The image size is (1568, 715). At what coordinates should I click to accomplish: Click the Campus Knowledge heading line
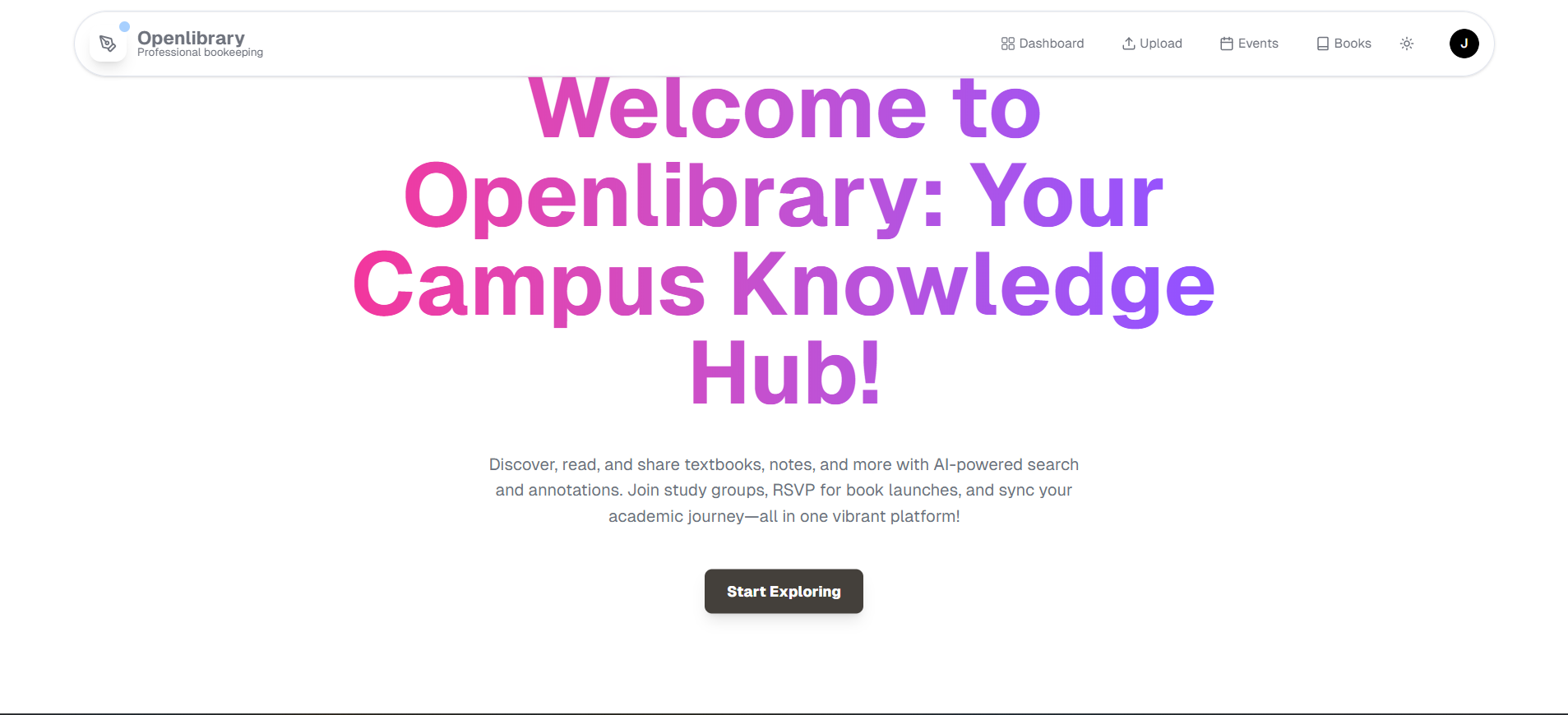784,284
